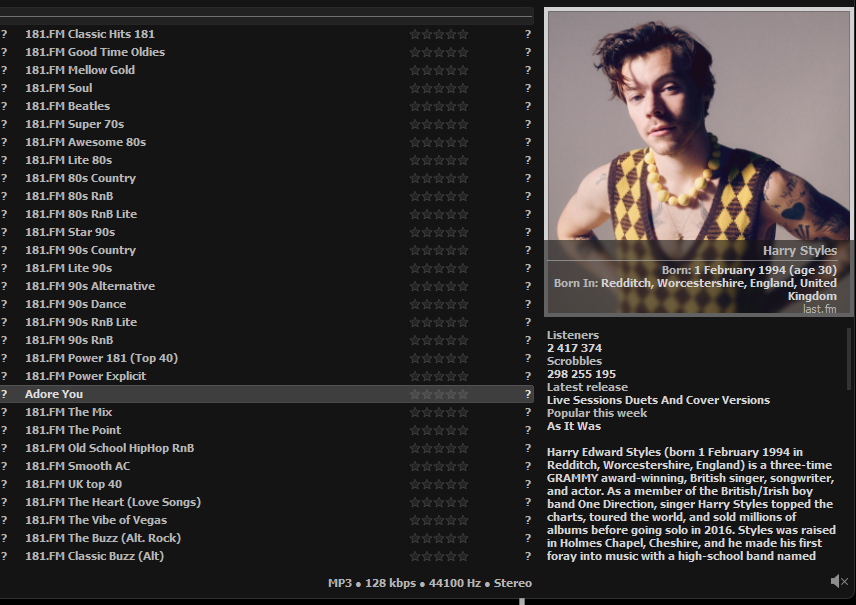The image size is (856, 605).
Task: Click Live Sessions Duets And Cover Versions
Action: click(x=658, y=400)
